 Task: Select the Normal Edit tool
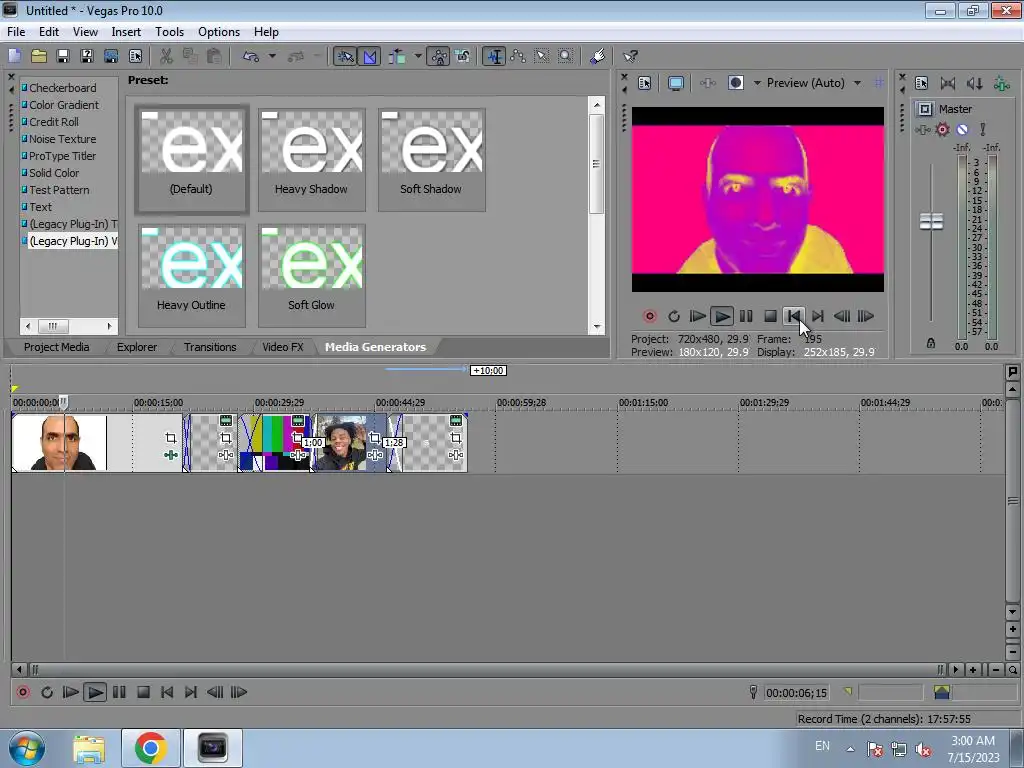coord(494,56)
